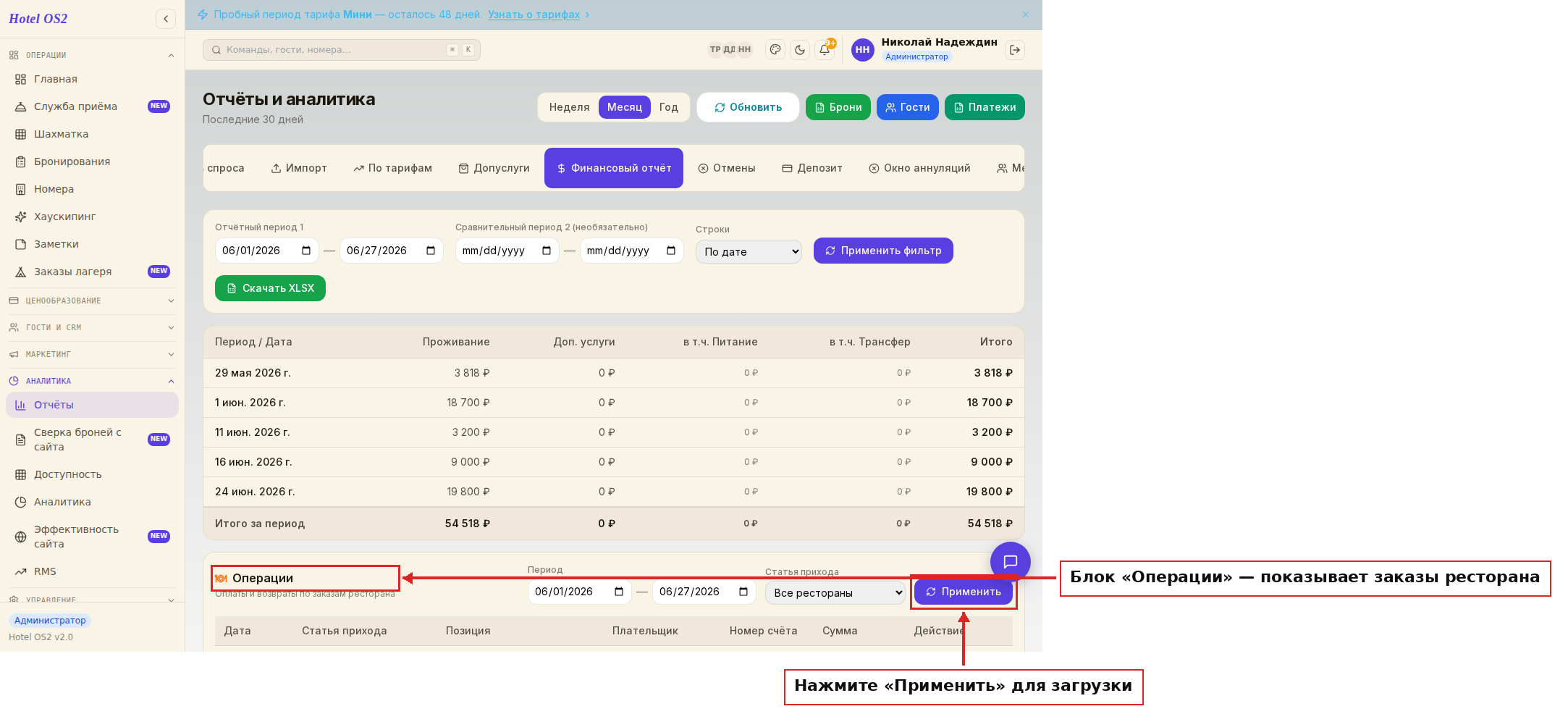Select the Неделя period toggle

(569, 107)
